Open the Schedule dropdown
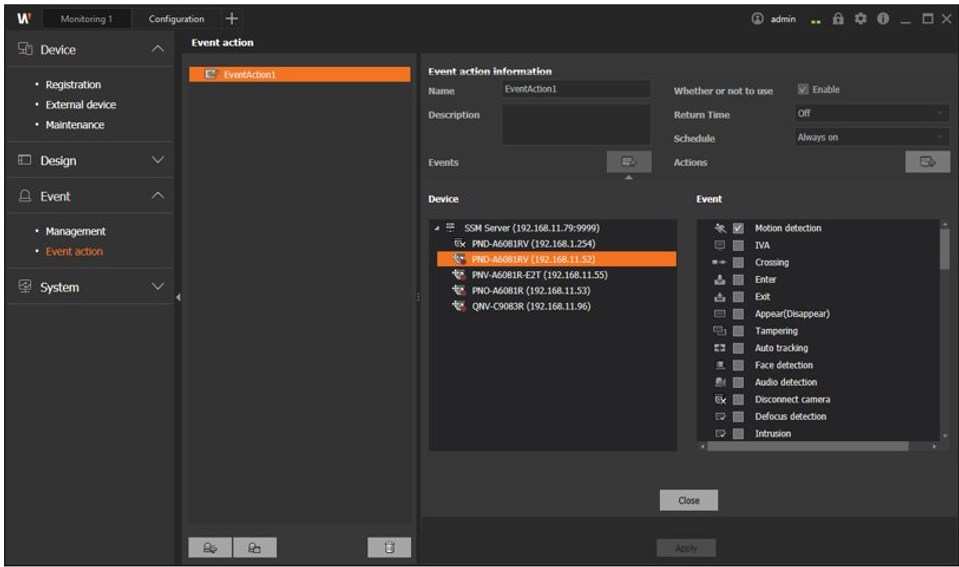 point(871,138)
